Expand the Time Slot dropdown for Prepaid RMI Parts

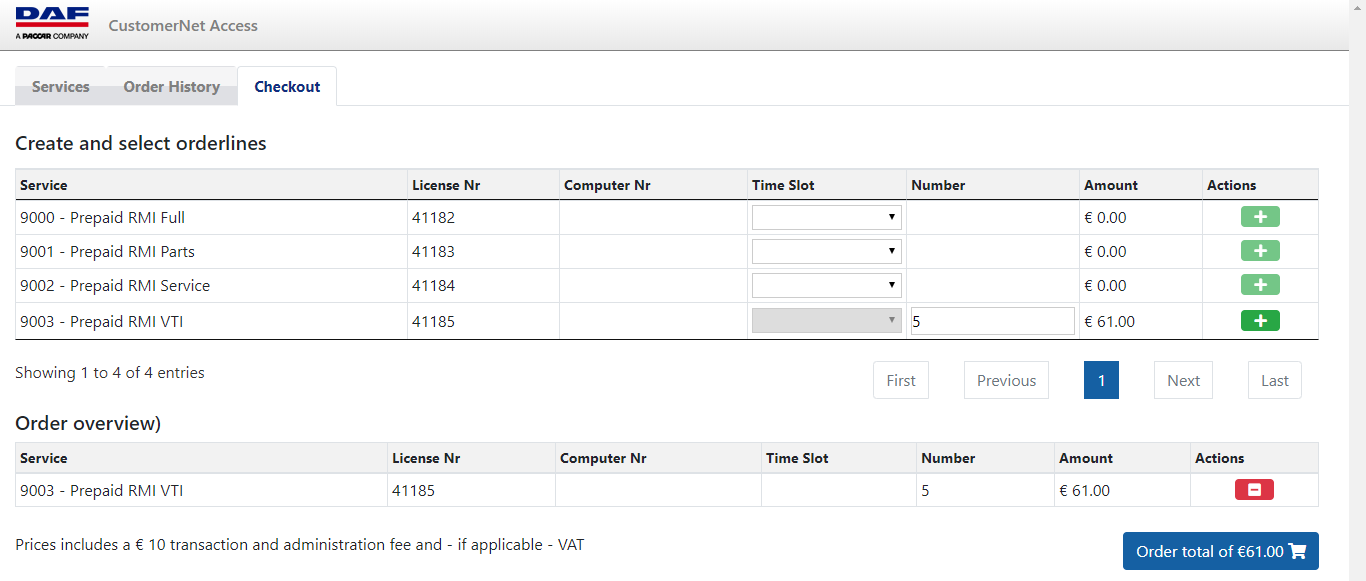point(825,250)
